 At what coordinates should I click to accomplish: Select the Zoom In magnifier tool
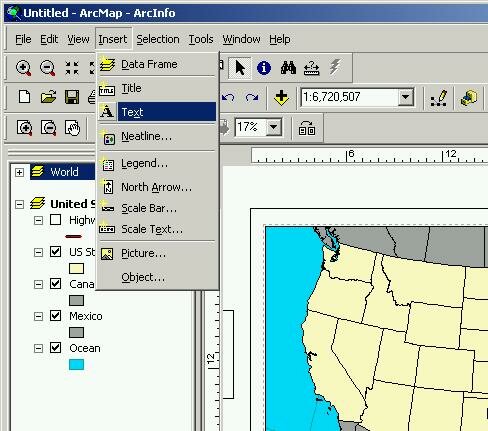tap(23, 68)
